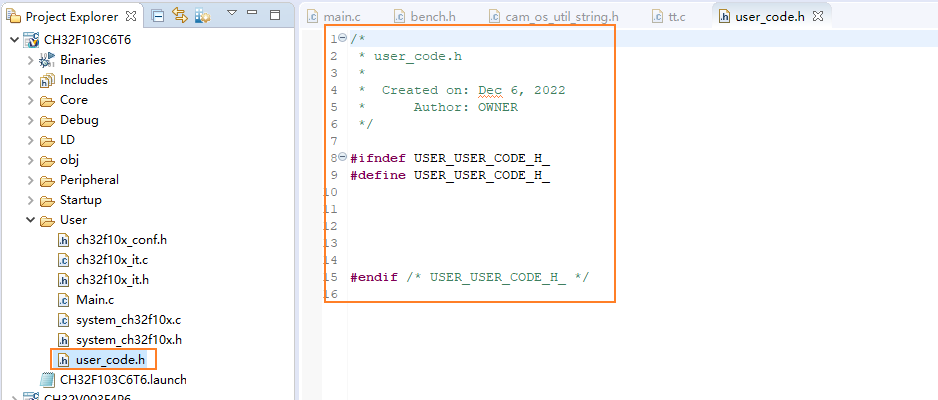
Task: Click the tt.c tab file icon
Action: pyautogui.click(x=658, y=17)
